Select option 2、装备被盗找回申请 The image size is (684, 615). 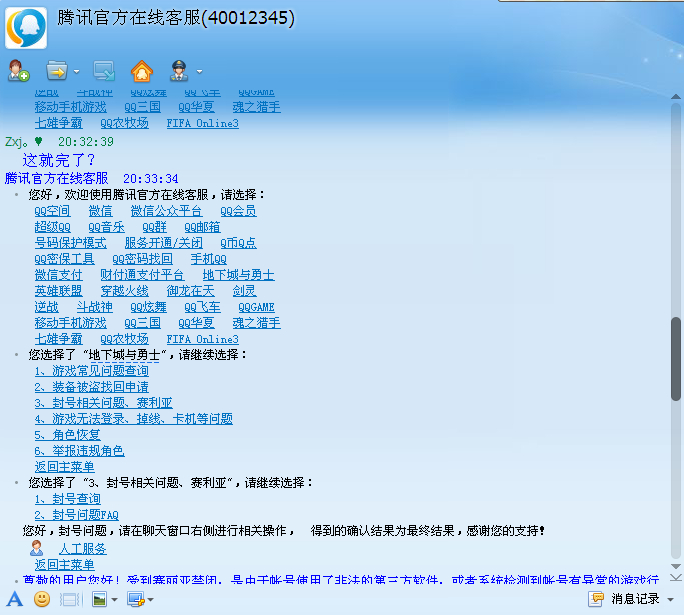[92, 387]
